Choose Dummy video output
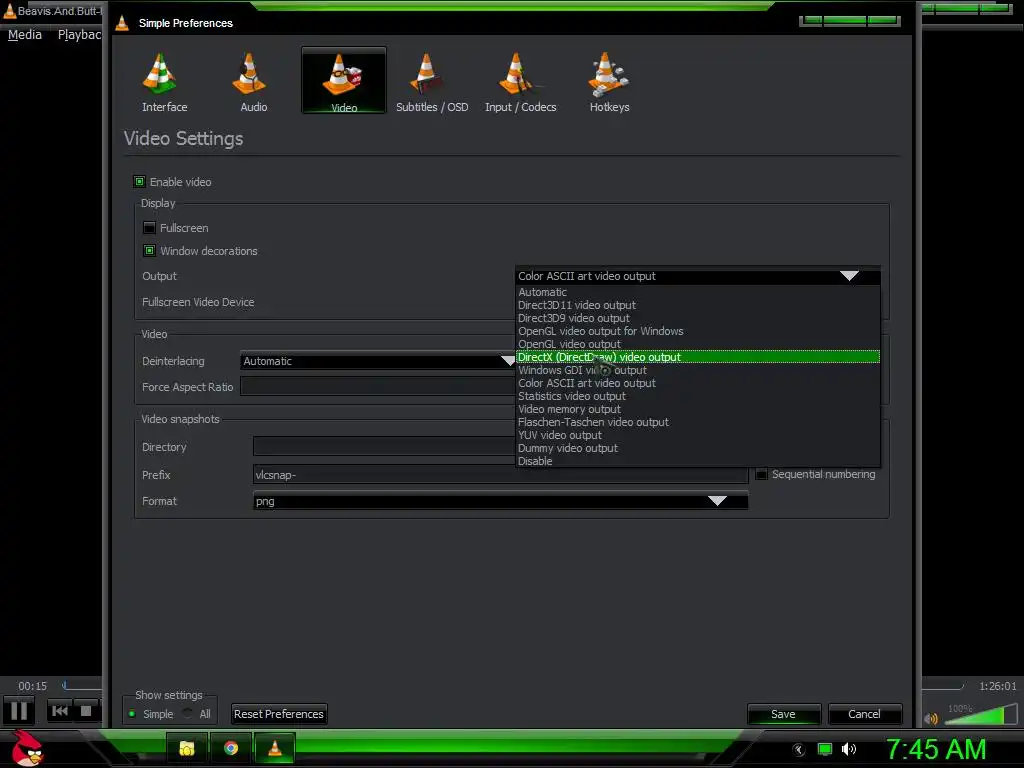Screen dimensions: 1024x768 [697, 448]
